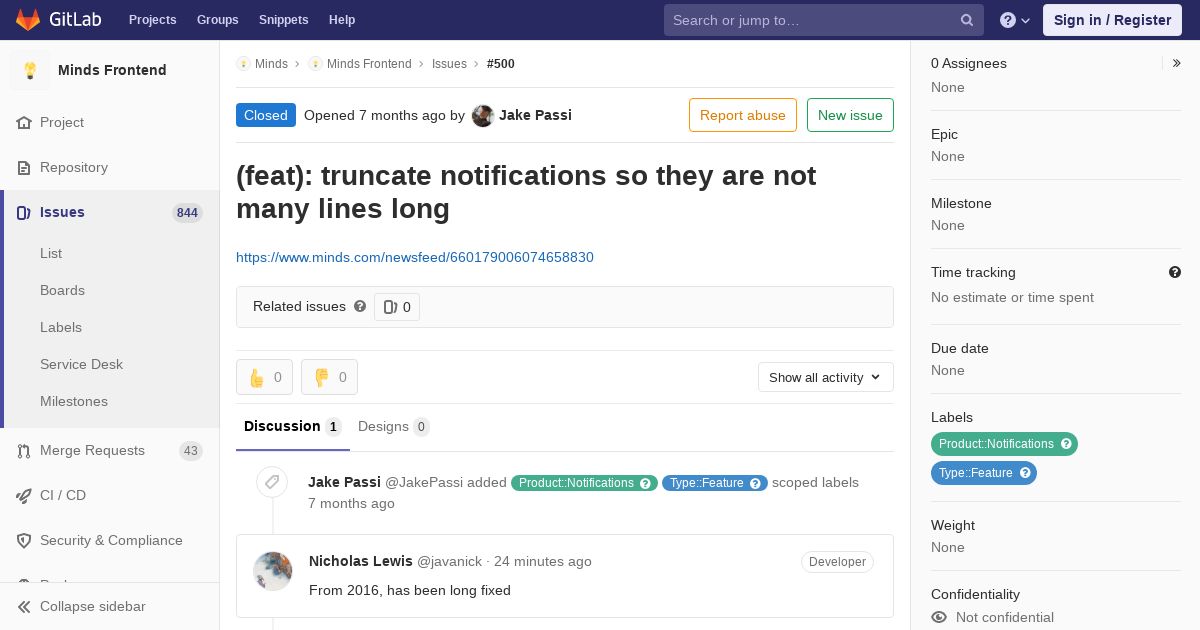This screenshot has width=1200, height=630.
Task: Click help icon on activity Type::Feature label
Action: coord(756,483)
